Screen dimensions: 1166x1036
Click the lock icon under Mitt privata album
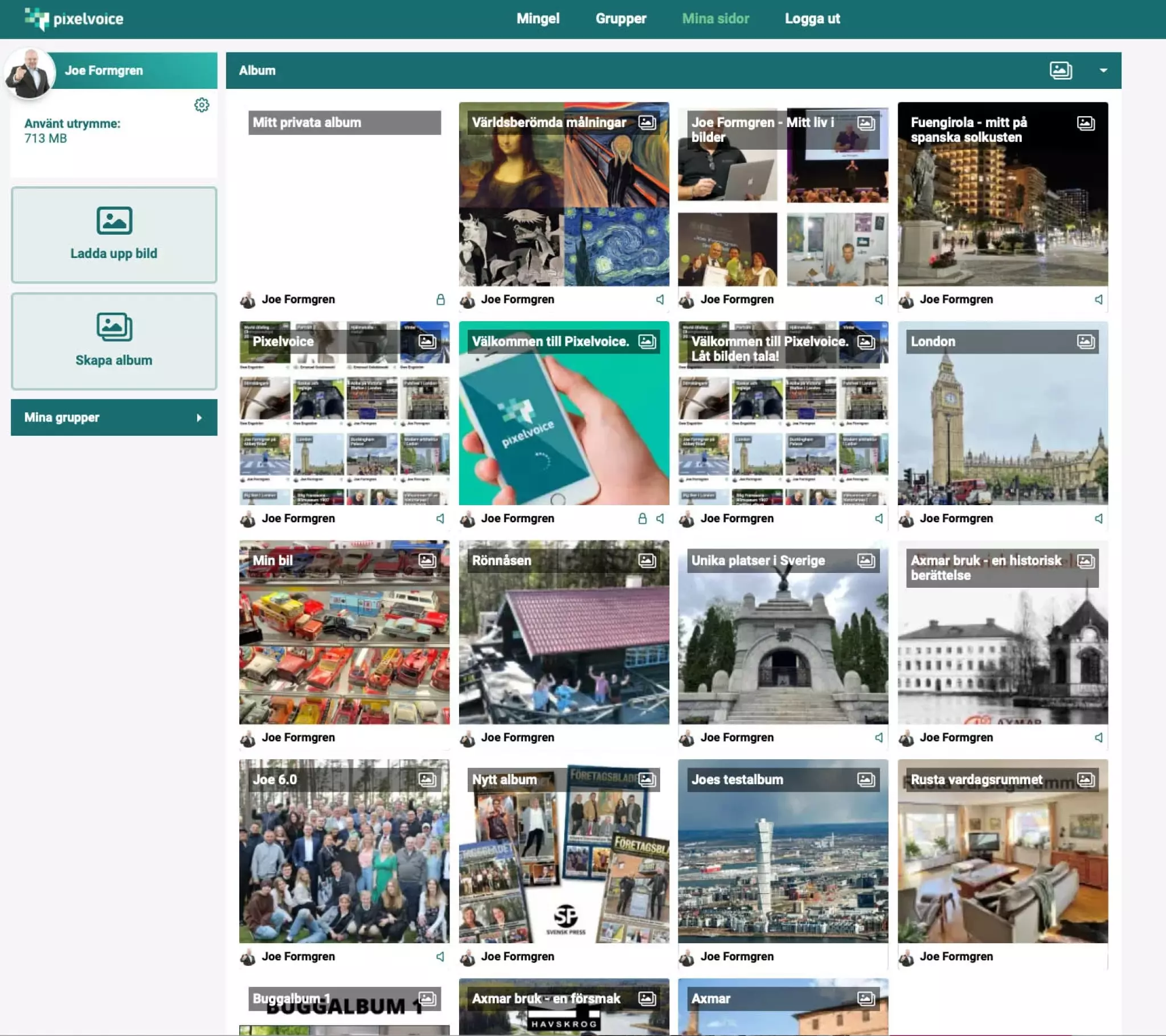[x=440, y=300]
